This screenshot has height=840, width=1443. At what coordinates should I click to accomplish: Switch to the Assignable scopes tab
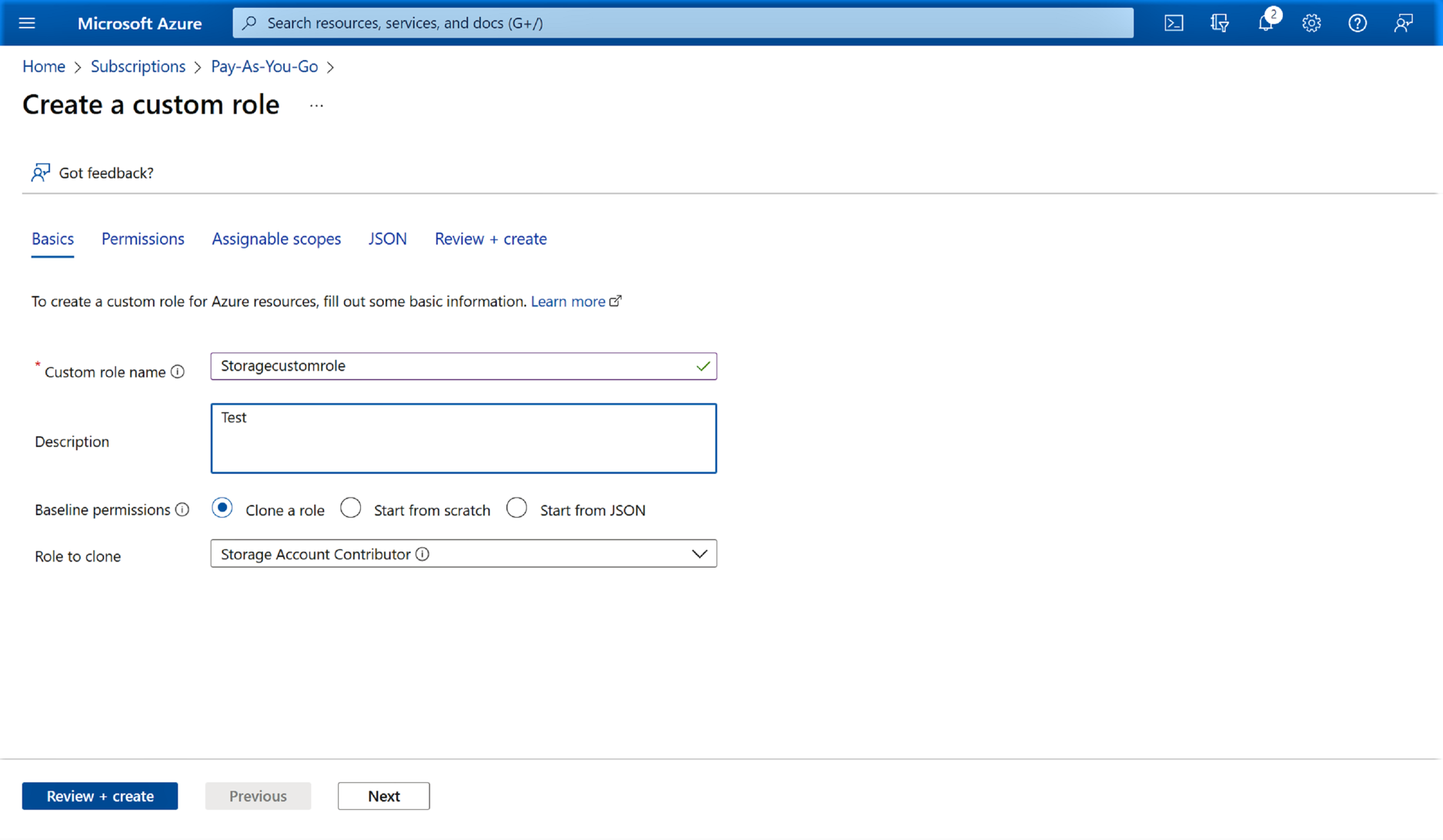click(x=276, y=239)
